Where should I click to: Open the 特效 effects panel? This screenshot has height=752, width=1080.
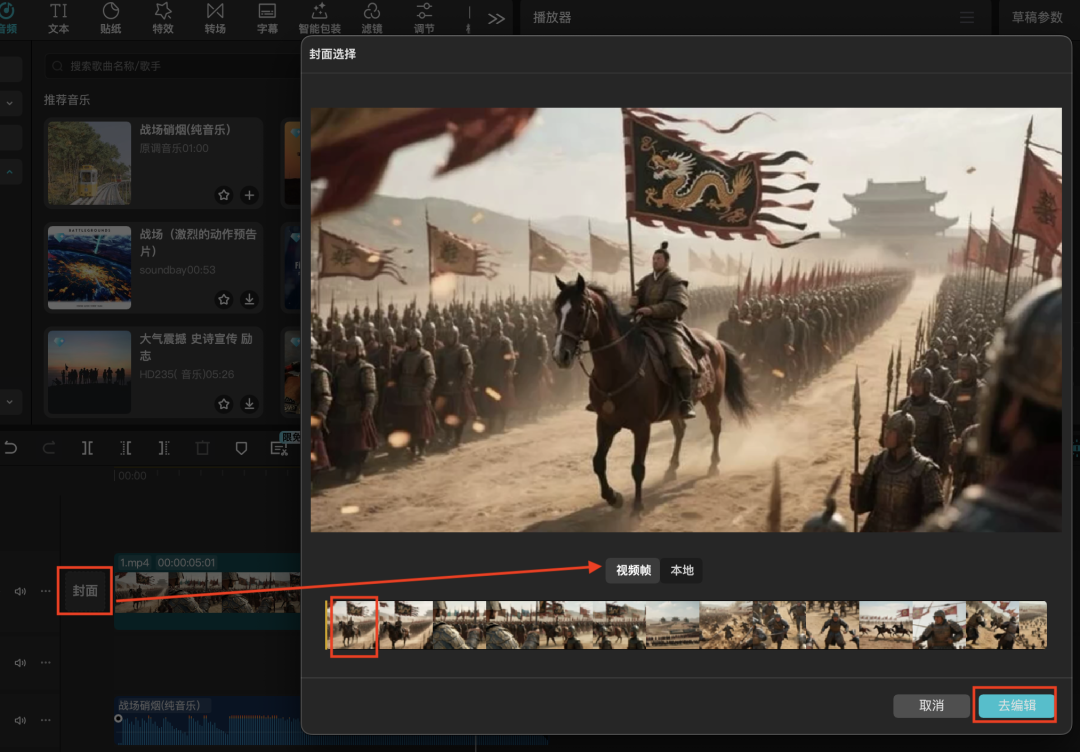(x=163, y=18)
